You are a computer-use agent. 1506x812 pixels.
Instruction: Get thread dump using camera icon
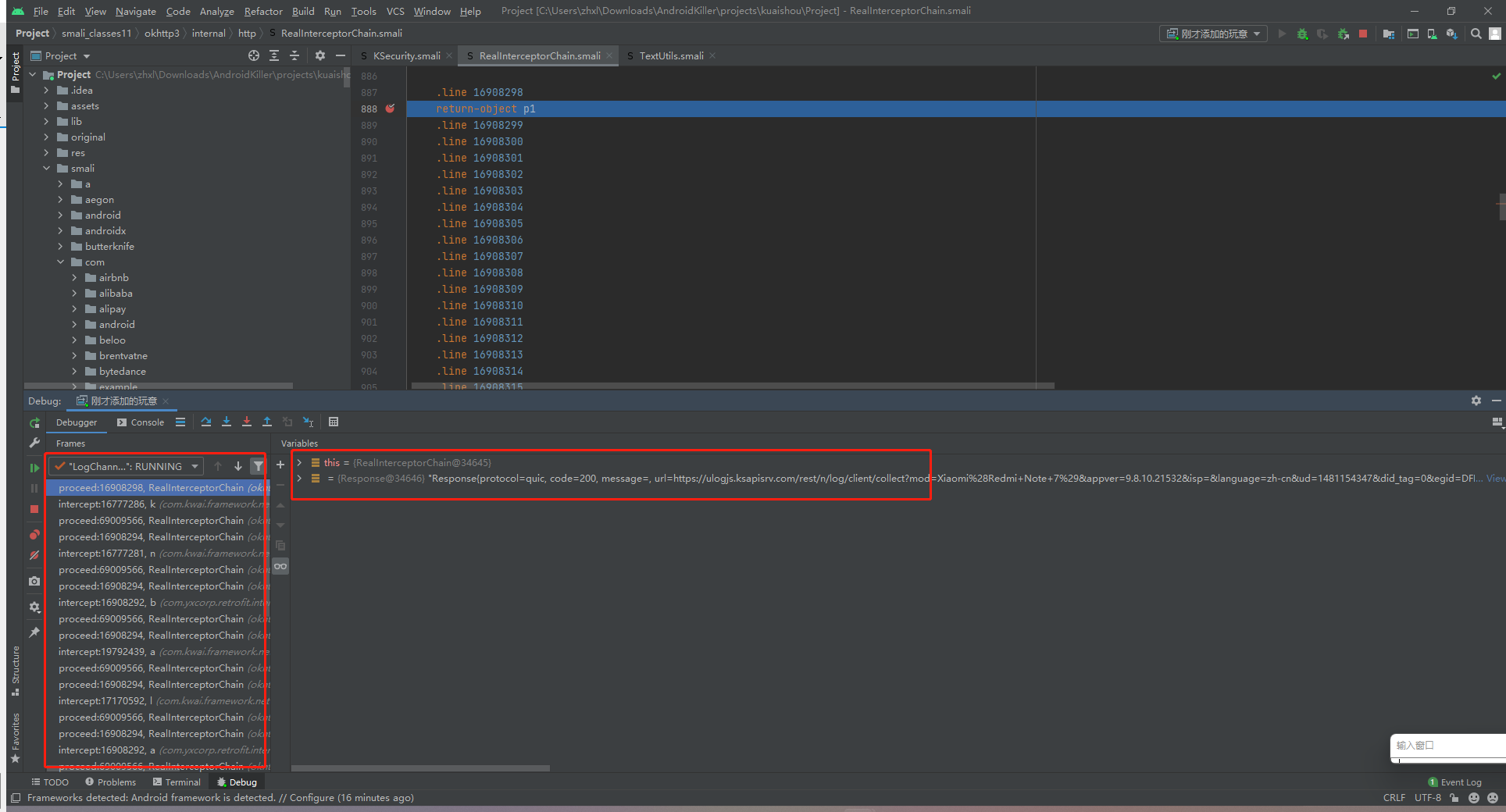pyautogui.click(x=34, y=581)
